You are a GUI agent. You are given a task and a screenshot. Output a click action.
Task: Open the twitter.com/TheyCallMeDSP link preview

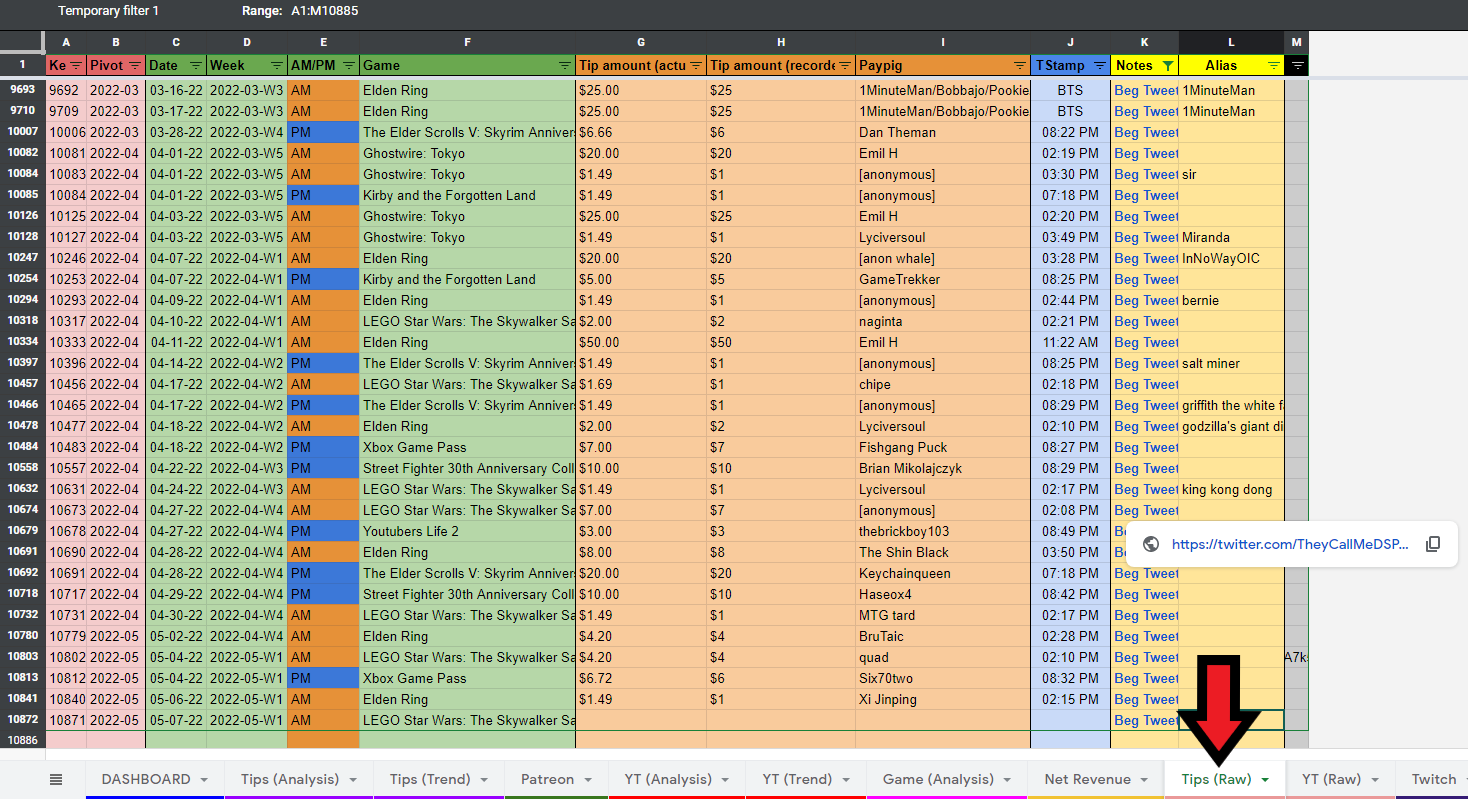click(x=1290, y=544)
